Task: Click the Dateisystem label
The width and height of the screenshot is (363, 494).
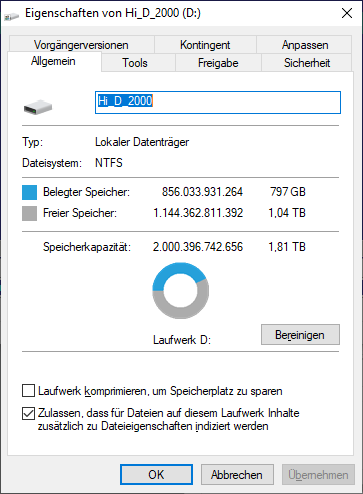Action: [52, 163]
